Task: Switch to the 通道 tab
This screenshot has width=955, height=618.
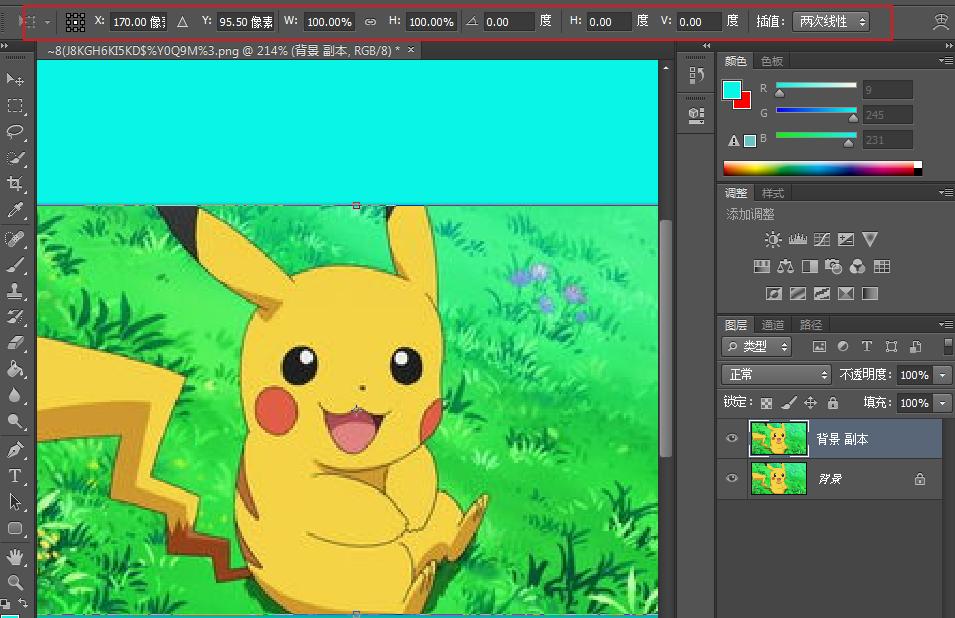Action: tap(773, 325)
